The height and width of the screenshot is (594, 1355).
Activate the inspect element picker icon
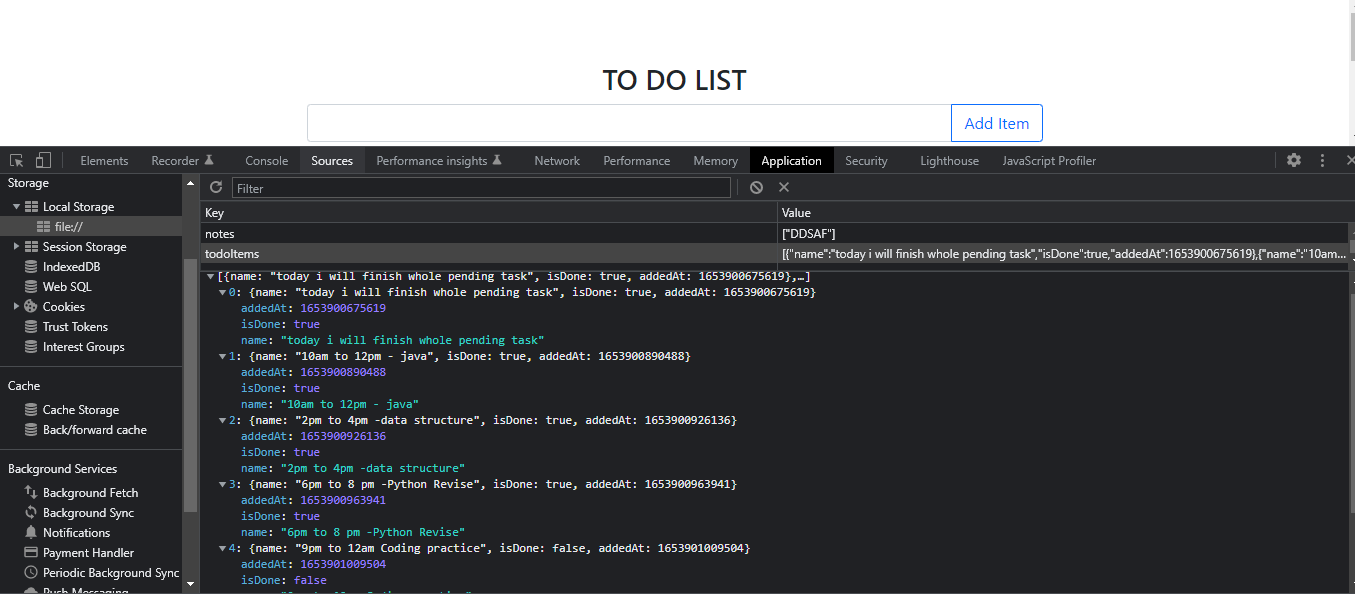click(17, 160)
